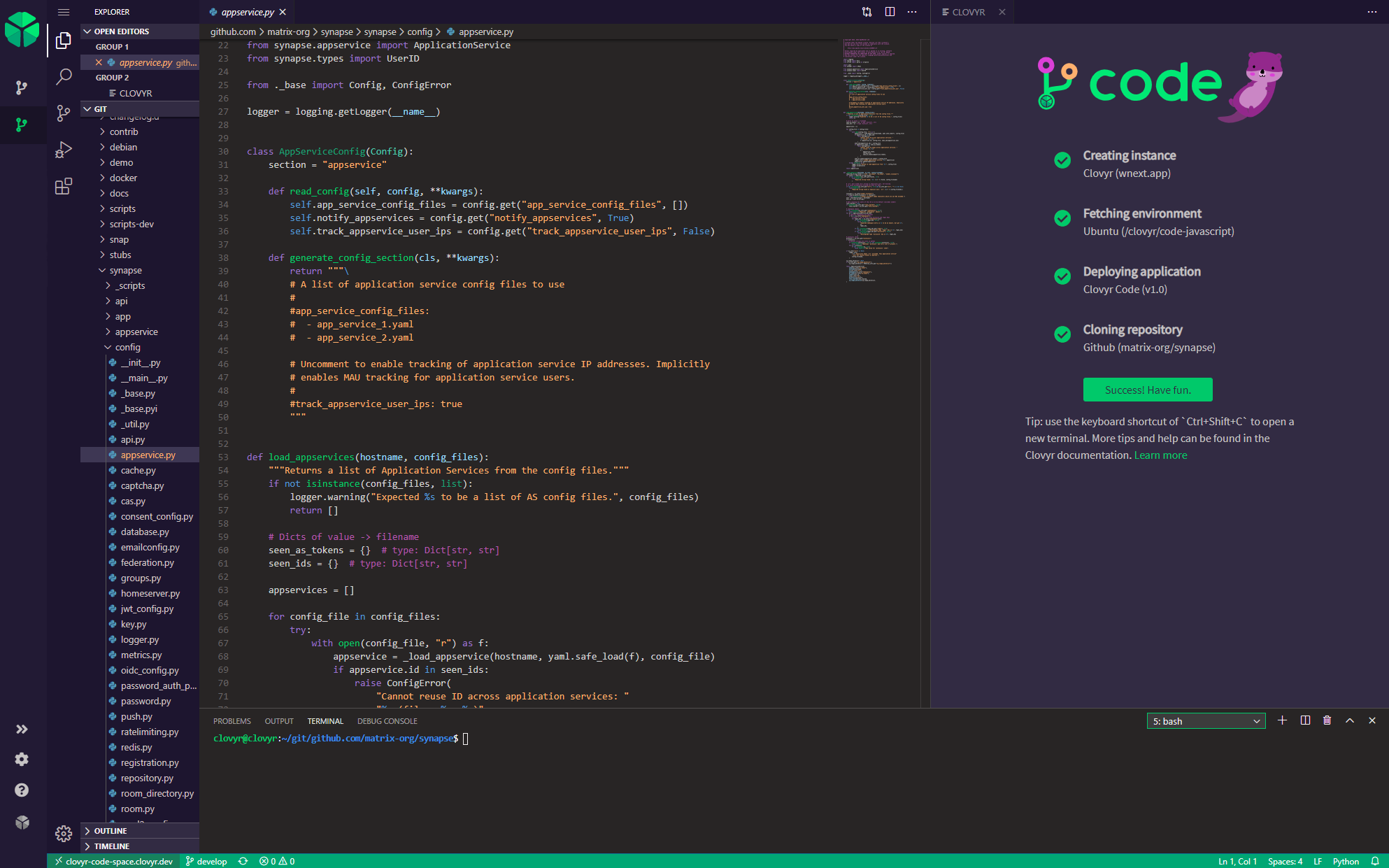Click the LF end-of-line selector
Image resolution: width=1389 pixels, height=868 pixels.
coord(1318,861)
